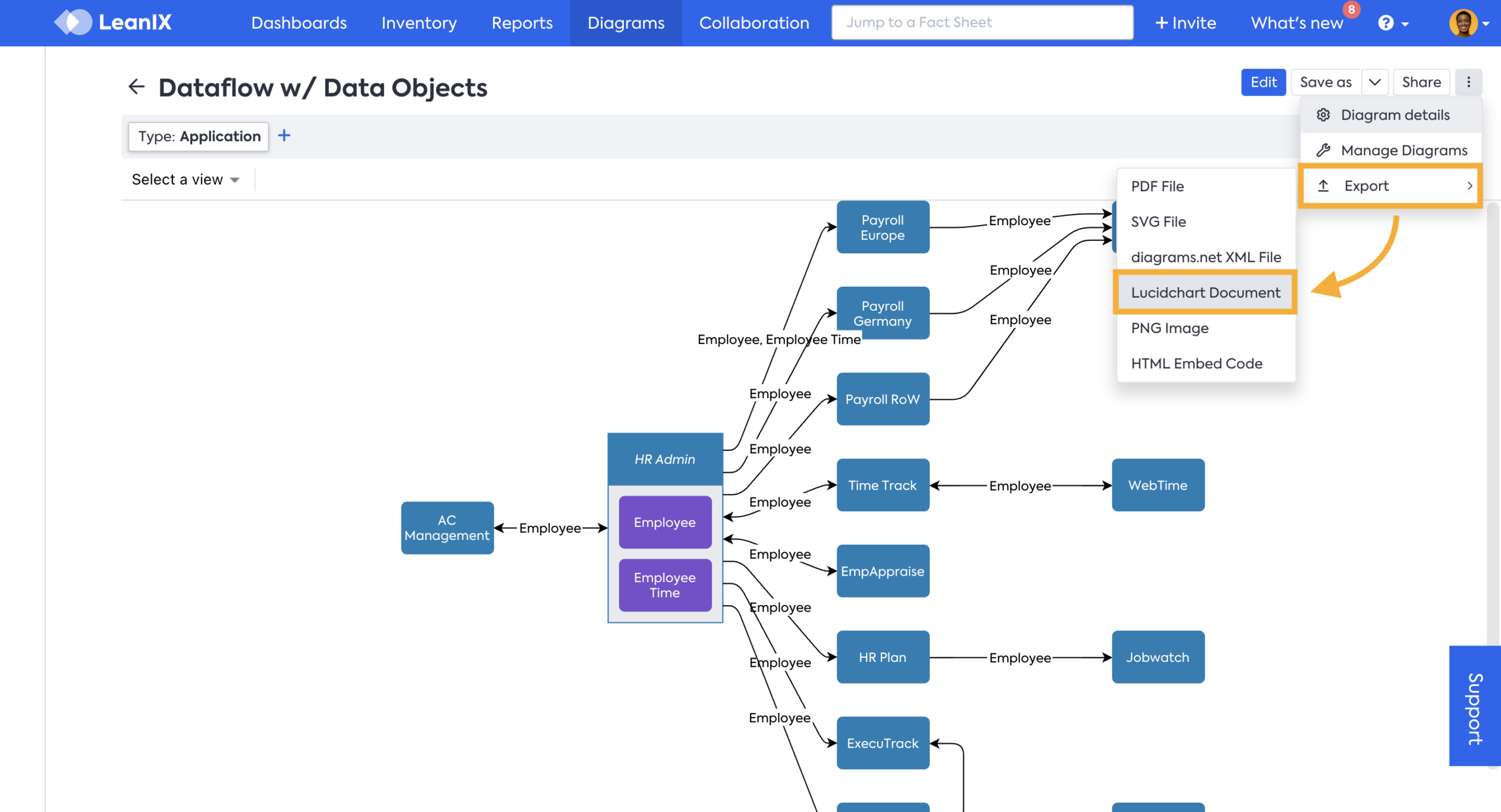The image size is (1501, 812).
Task: Click the Export upload icon
Action: [1323, 185]
